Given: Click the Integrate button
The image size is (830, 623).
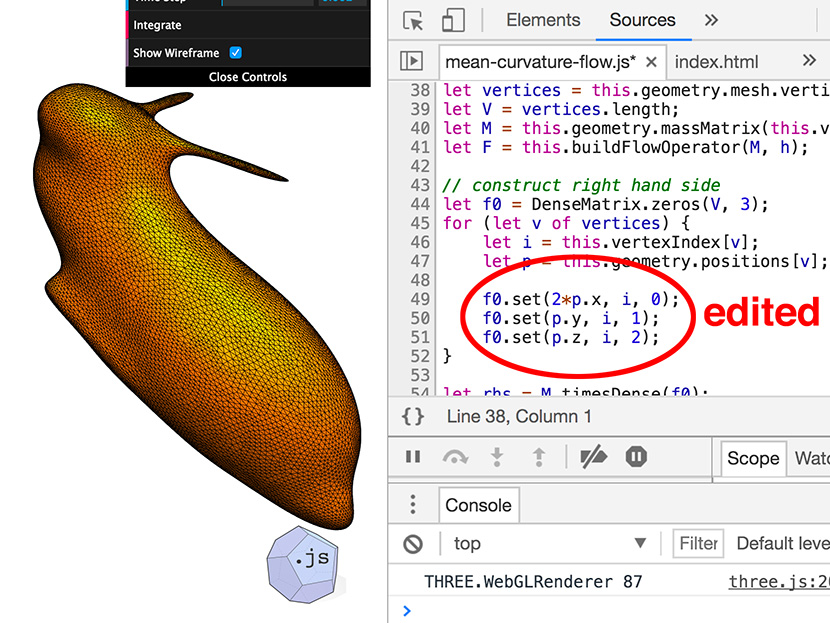Looking at the screenshot, I should point(248,25).
